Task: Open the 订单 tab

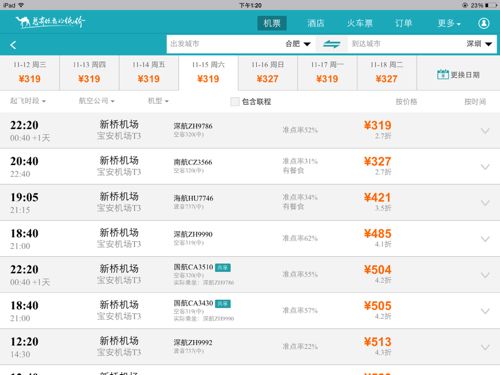Action: (x=403, y=23)
